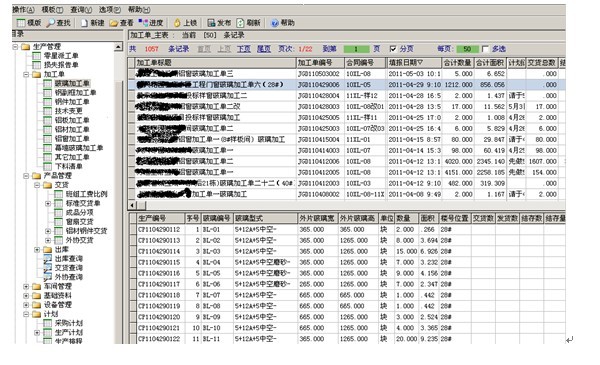Open 帮助 help icon in toolbar

coord(274,23)
